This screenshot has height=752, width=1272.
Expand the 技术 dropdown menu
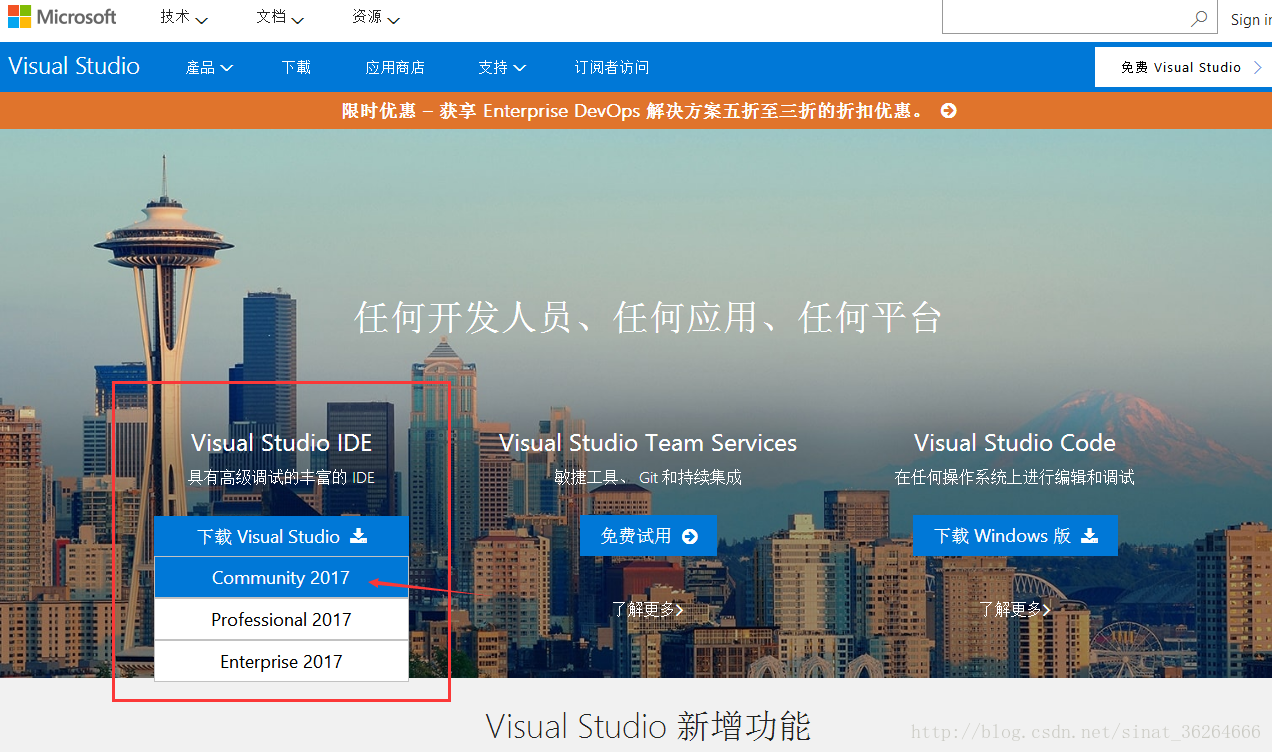click(184, 17)
